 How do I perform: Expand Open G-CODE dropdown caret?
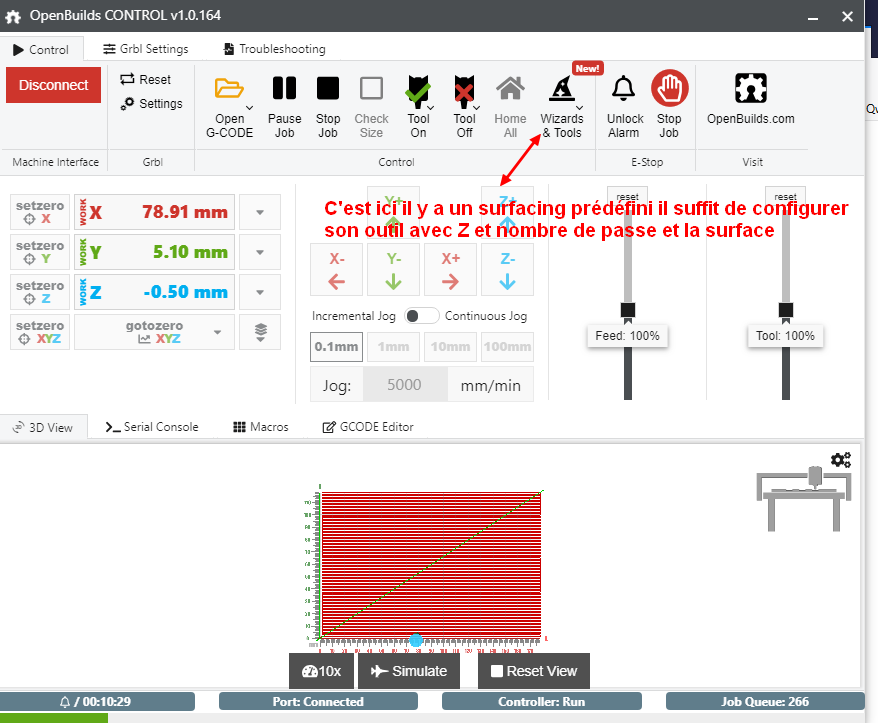pyautogui.click(x=250, y=108)
